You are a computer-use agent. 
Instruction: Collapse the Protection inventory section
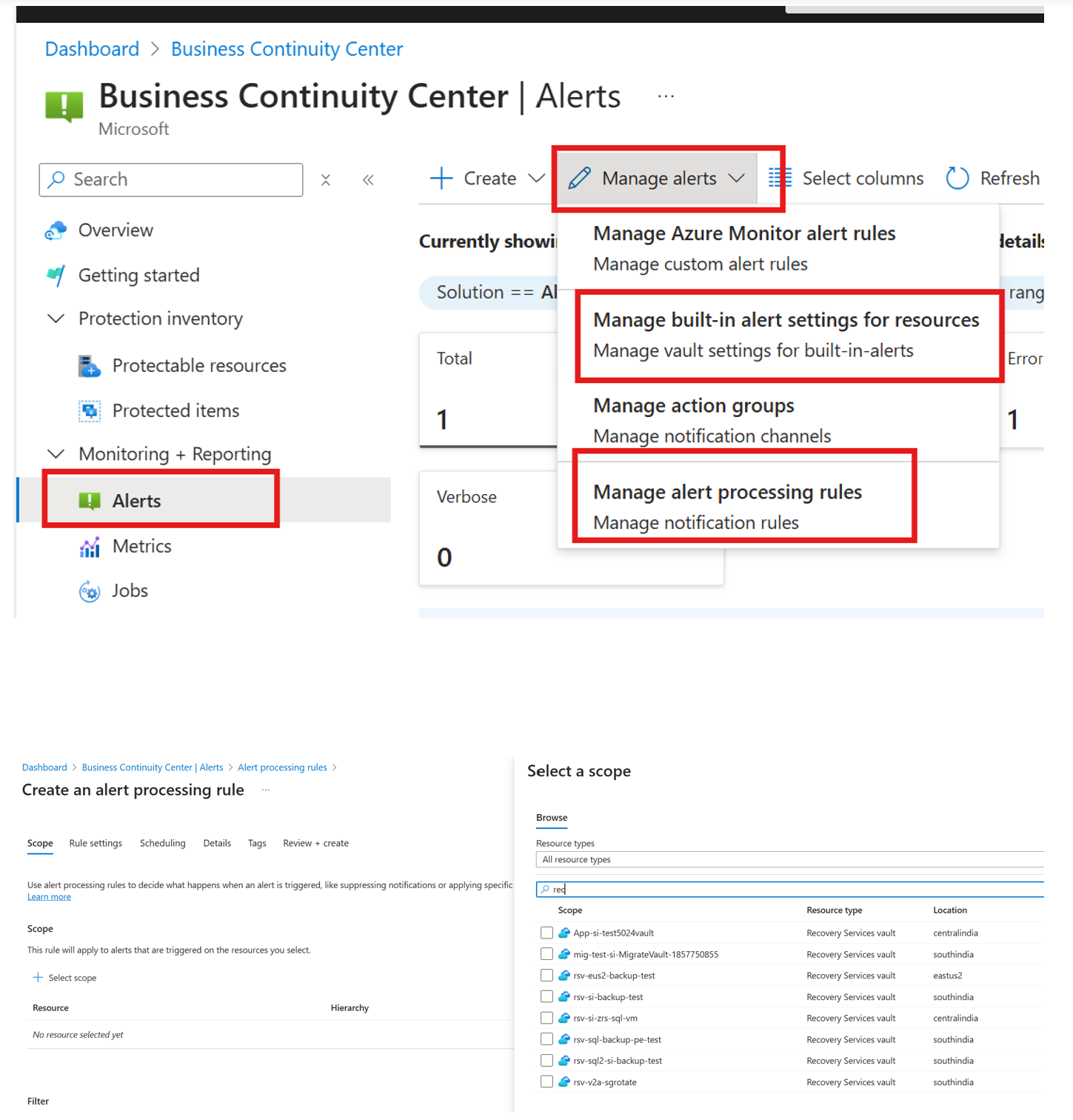56,319
